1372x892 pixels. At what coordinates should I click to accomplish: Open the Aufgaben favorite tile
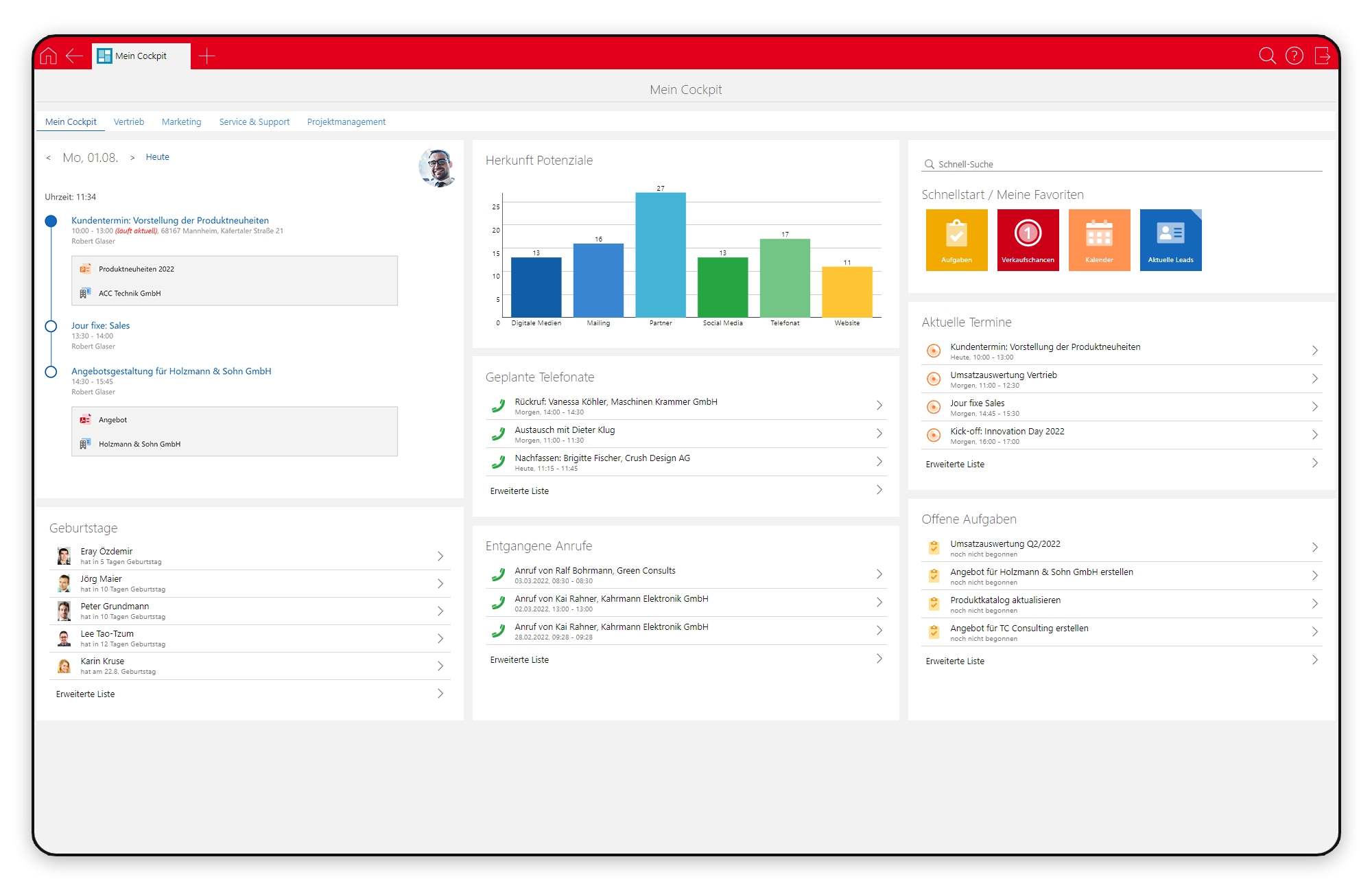(956, 239)
